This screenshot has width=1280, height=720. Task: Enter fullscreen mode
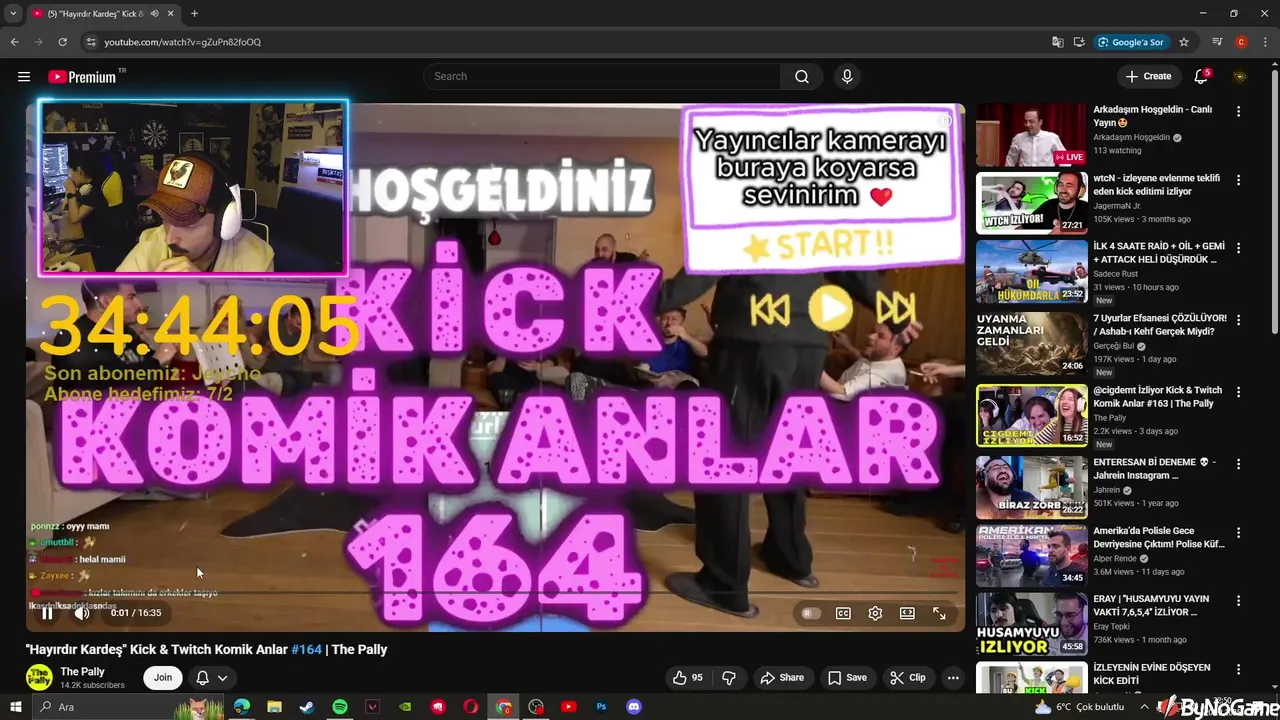click(x=939, y=613)
